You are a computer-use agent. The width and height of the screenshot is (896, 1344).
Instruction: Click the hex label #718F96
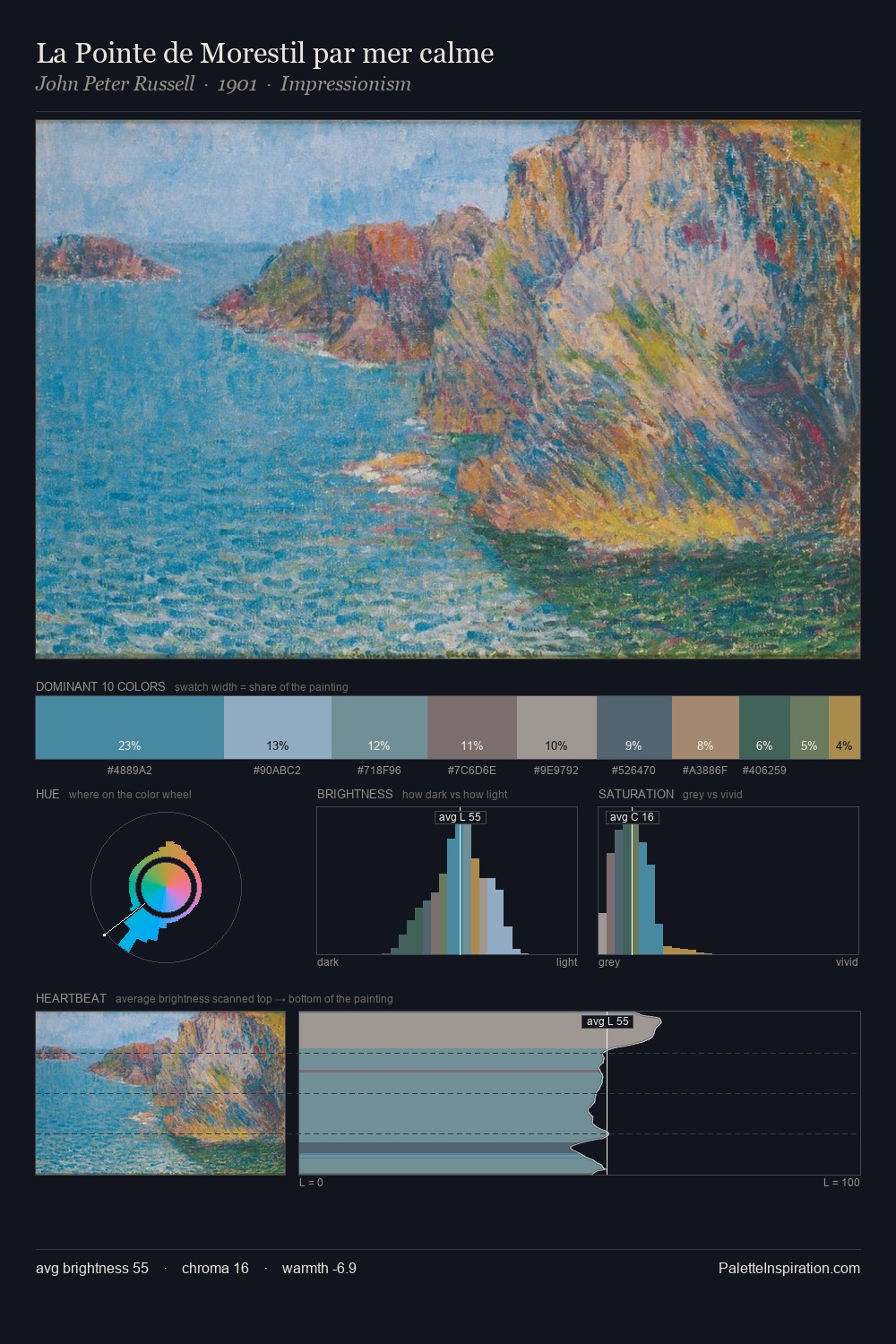tap(379, 771)
